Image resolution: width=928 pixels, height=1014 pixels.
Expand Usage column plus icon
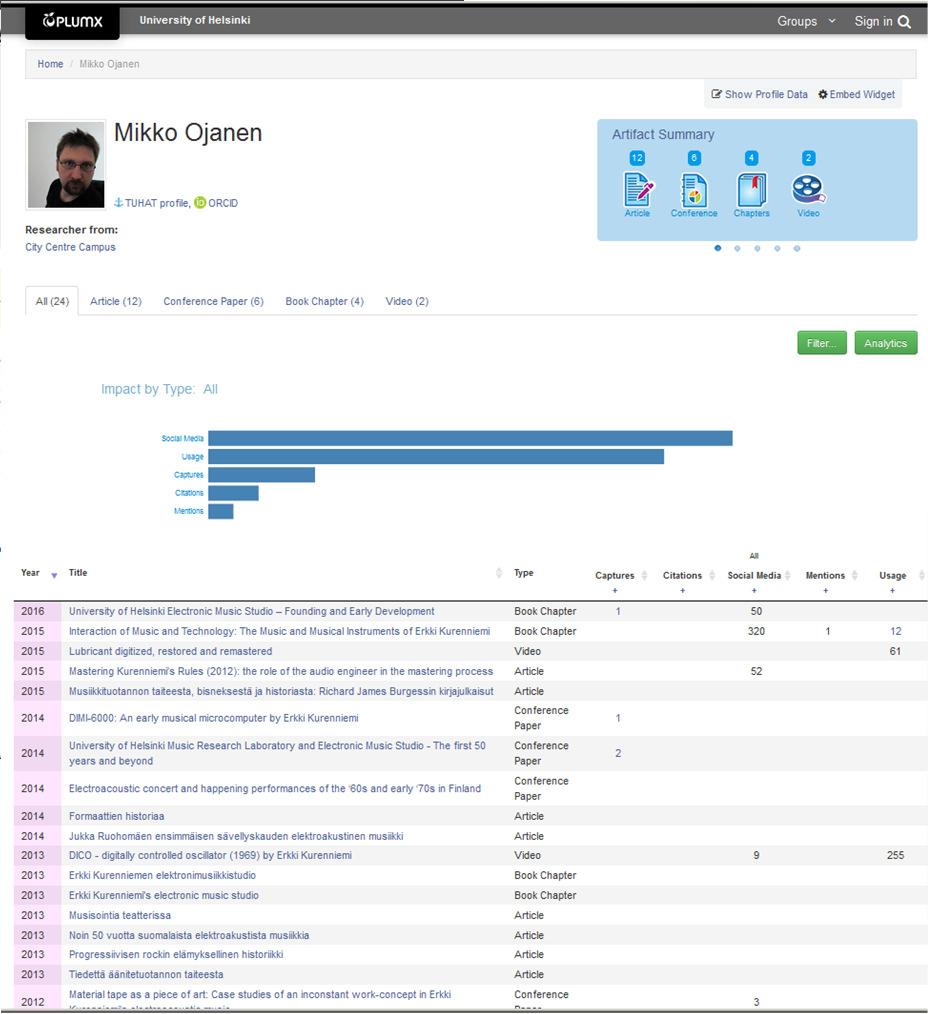coord(892,590)
